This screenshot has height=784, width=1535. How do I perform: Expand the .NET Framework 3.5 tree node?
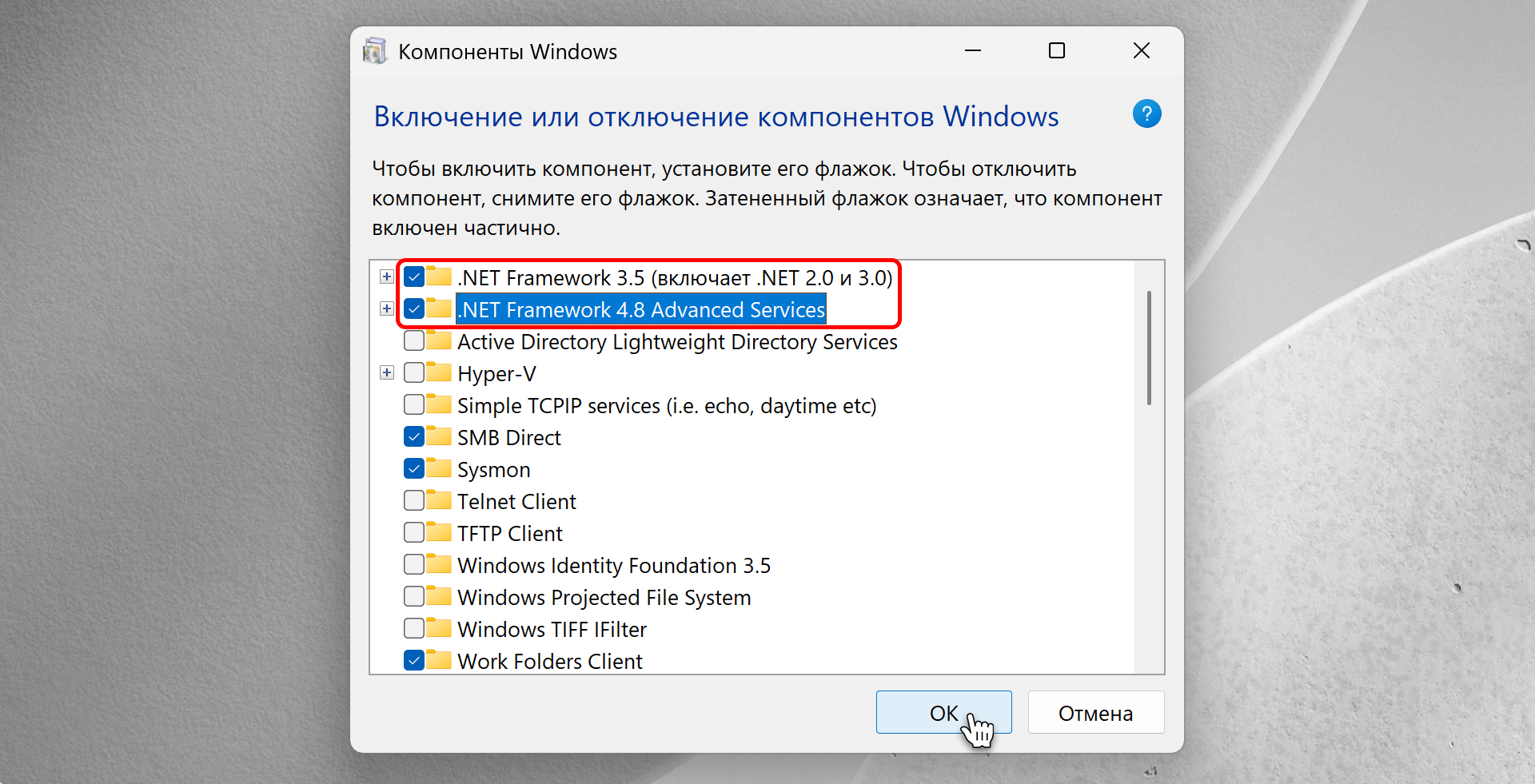(x=387, y=277)
